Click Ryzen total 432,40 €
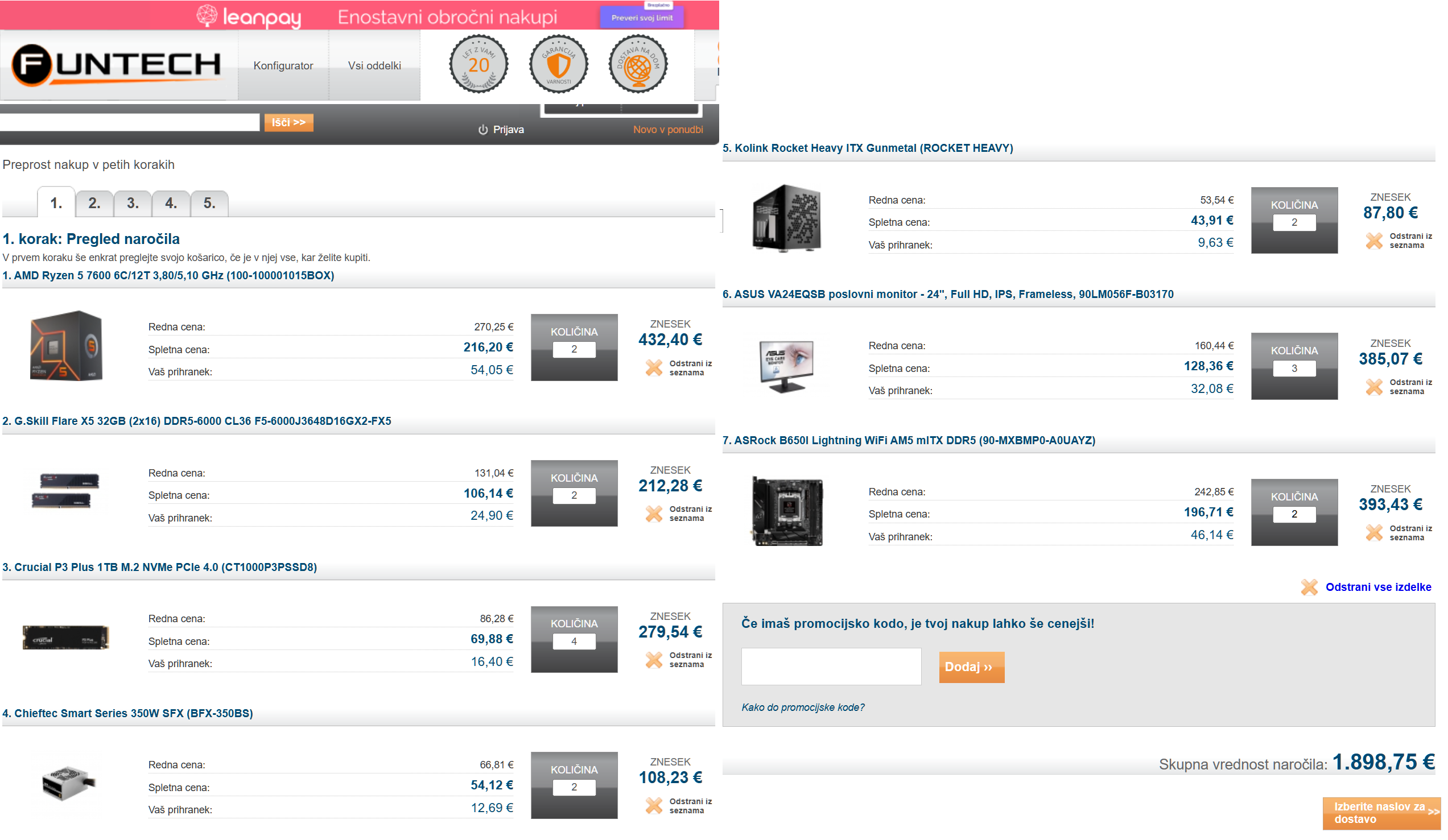 [671, 340]
